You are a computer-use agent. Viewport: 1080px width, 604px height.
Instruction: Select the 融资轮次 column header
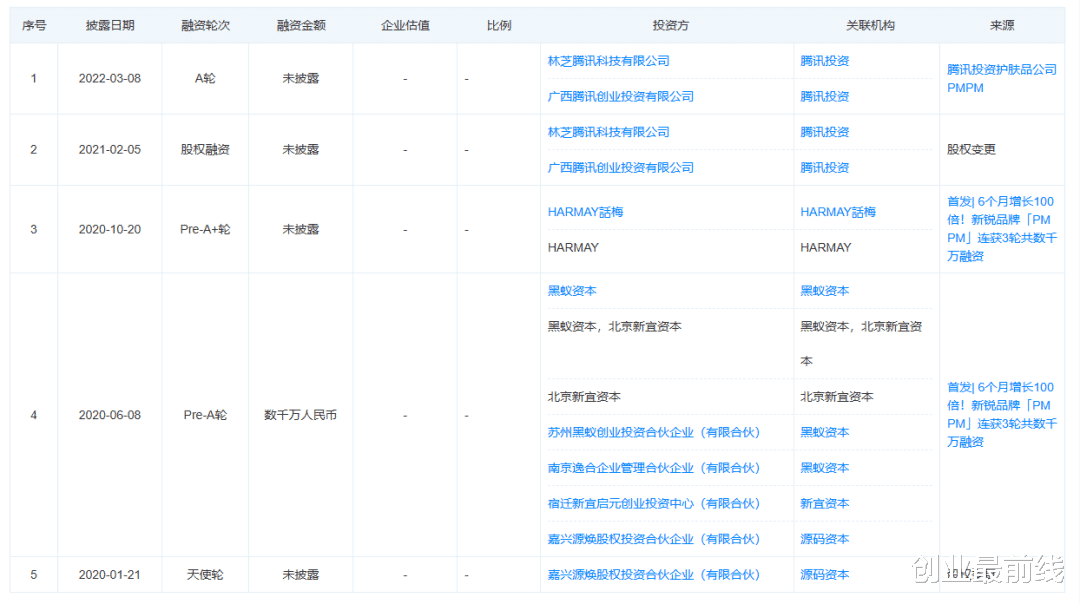click(x=205, y=25)
